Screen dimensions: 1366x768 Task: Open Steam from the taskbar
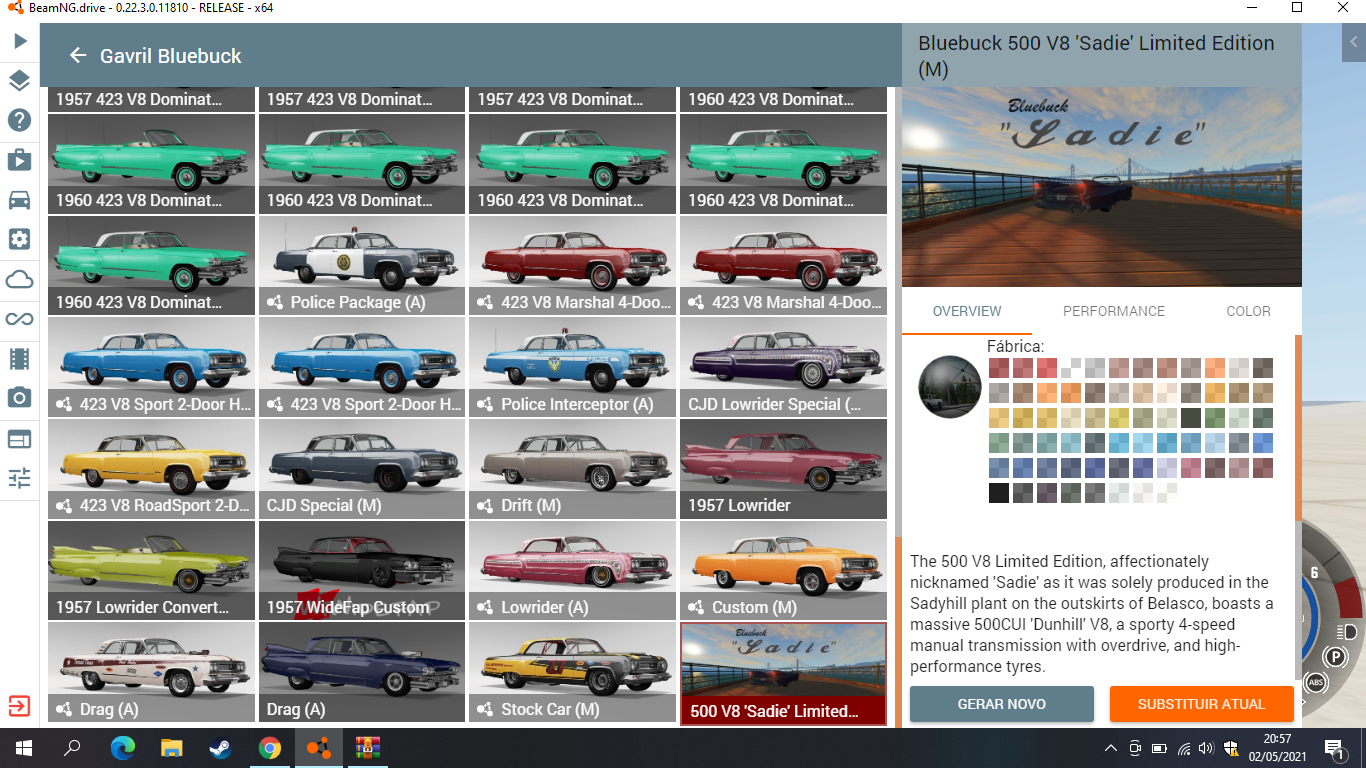[220, 748]
